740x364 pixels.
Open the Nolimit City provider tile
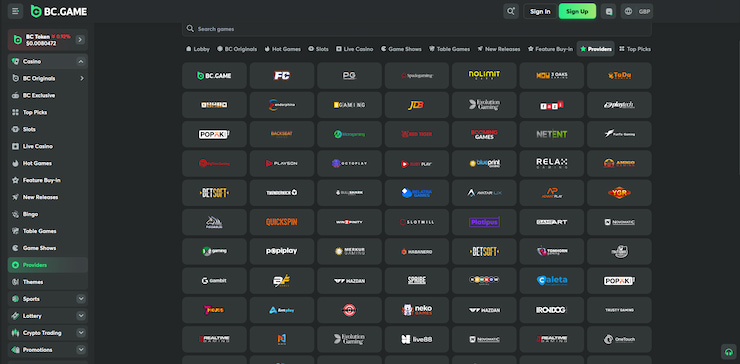pyautogui.click(x=484, y=76)
